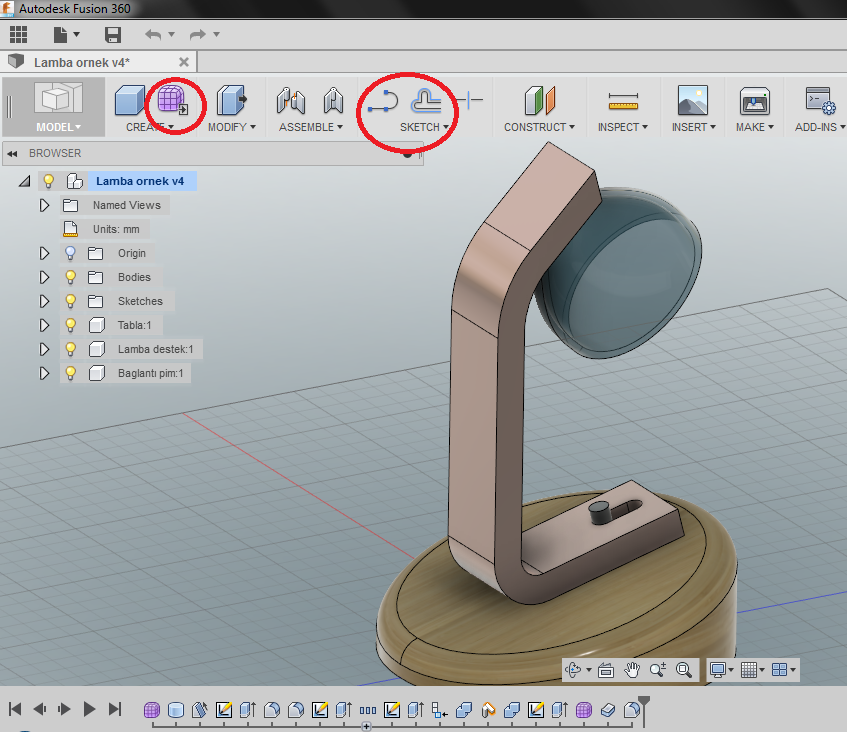Viewport: 847px width, 732px height.
Task: Open the SKETCH menu
Action: [424, 127]
